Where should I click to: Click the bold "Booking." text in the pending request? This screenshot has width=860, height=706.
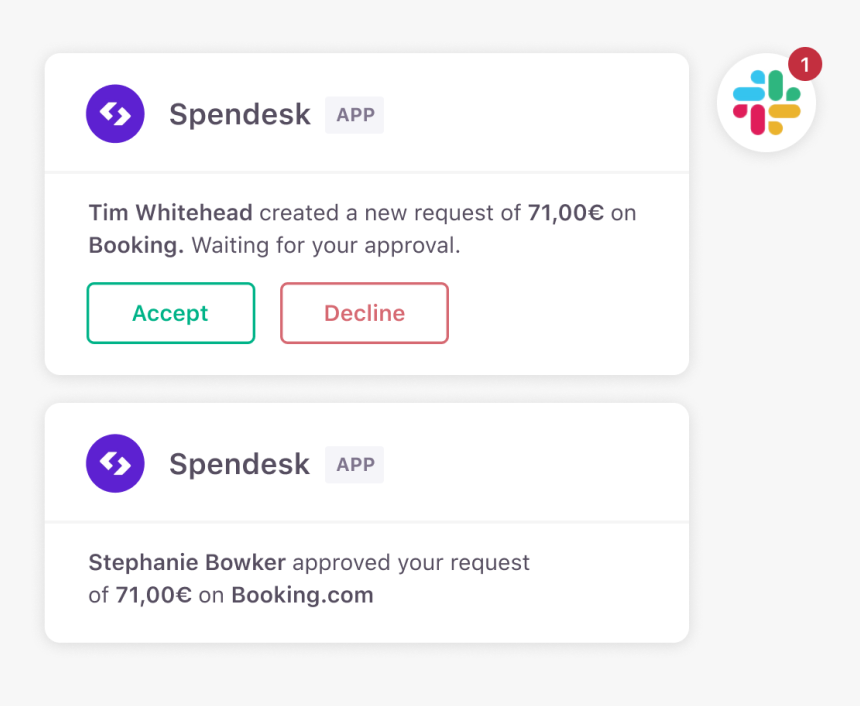click(x=136, y=246)
